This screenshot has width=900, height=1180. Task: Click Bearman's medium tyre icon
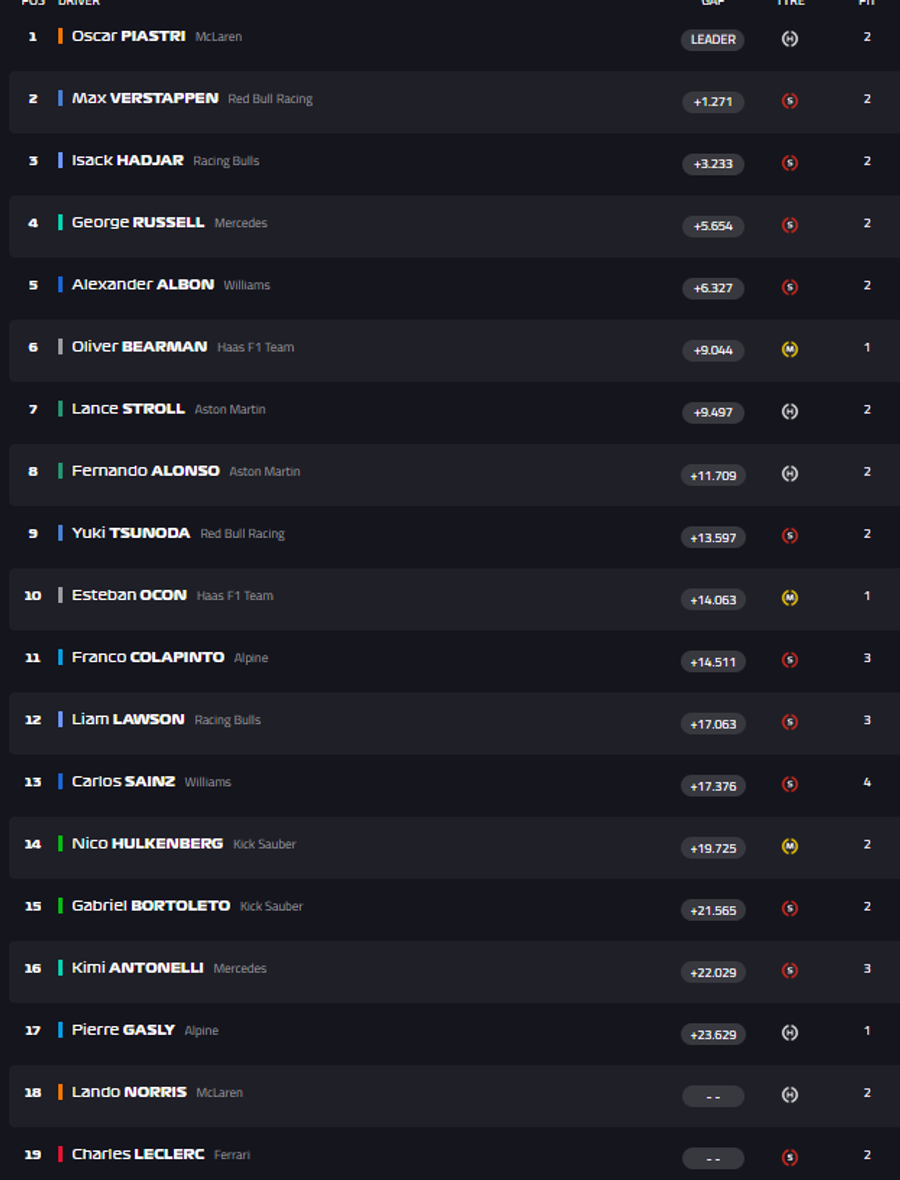click(x=789, y=349)
